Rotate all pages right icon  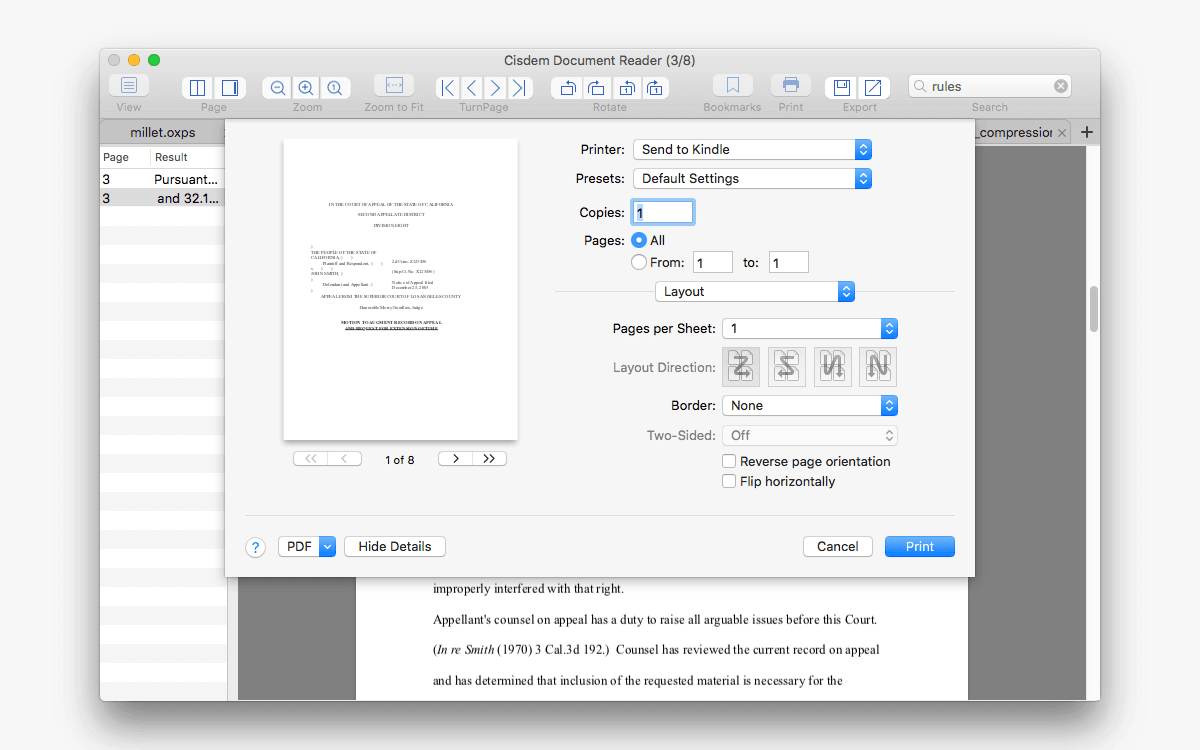click(654, 88)
